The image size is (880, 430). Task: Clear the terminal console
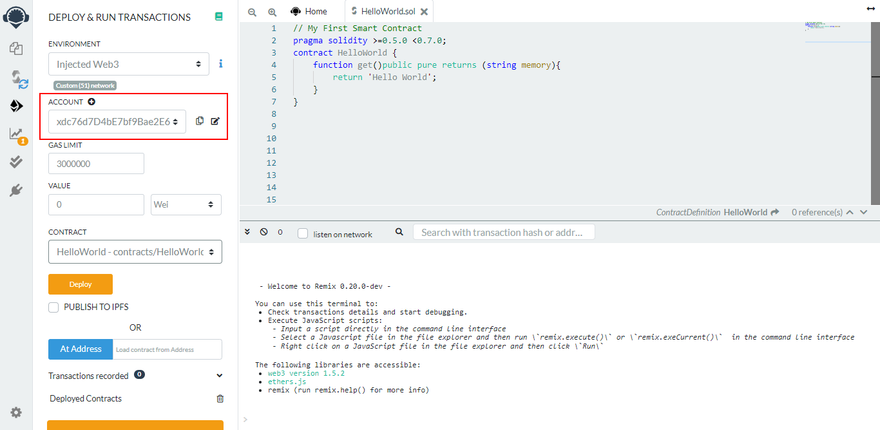[264, 232]
